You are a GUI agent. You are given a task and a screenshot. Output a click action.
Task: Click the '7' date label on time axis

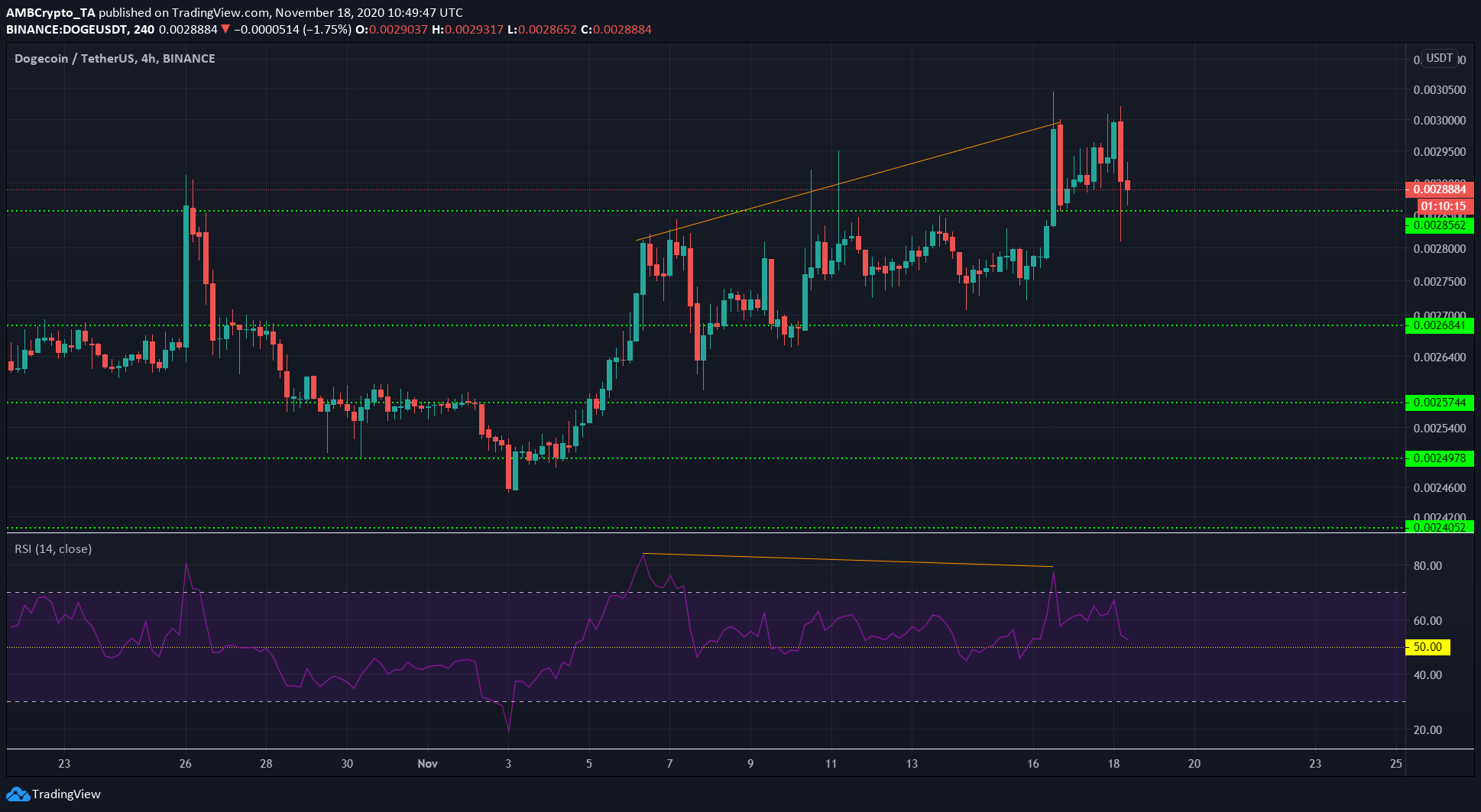pos(669,764)
